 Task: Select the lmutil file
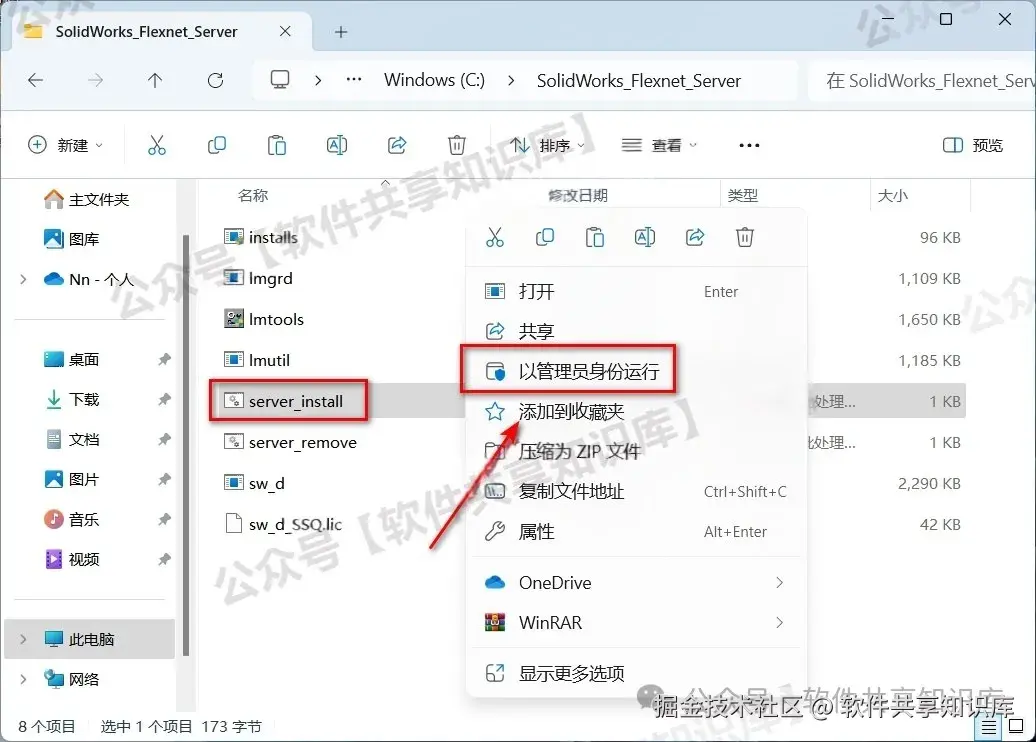(257, 360)
